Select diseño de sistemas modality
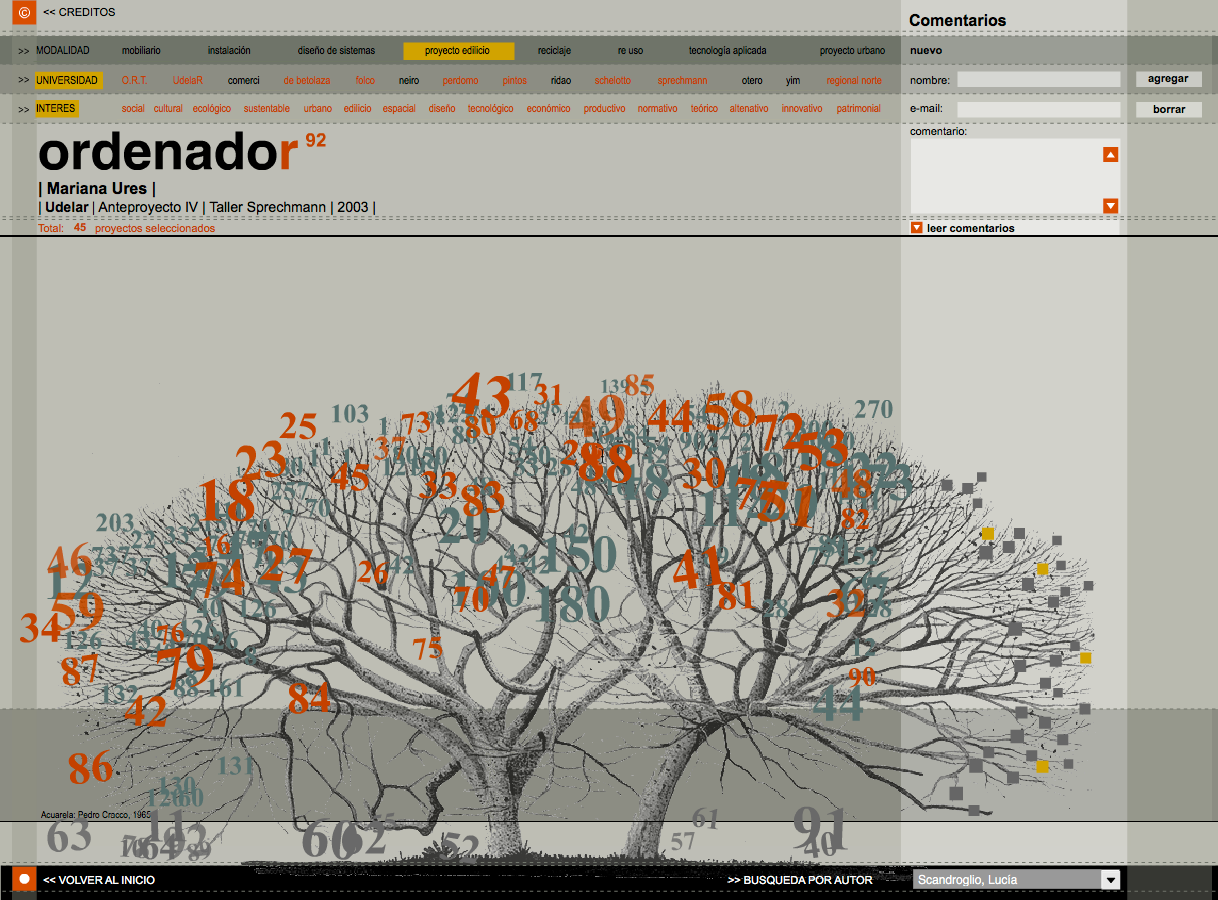 point(336,51)
